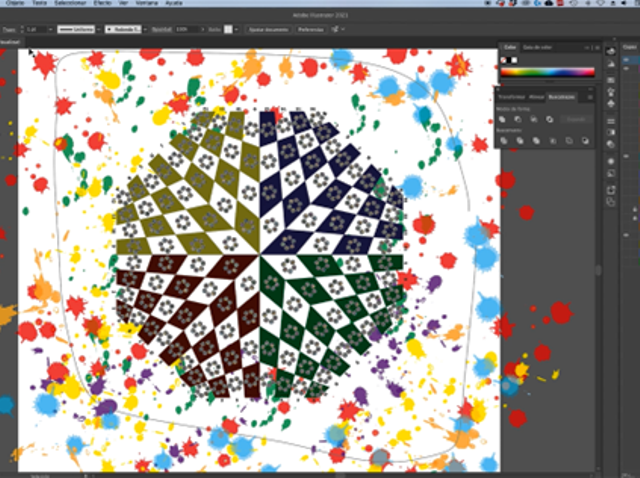Click the Estilo graphic style swatch

(228, 29)
